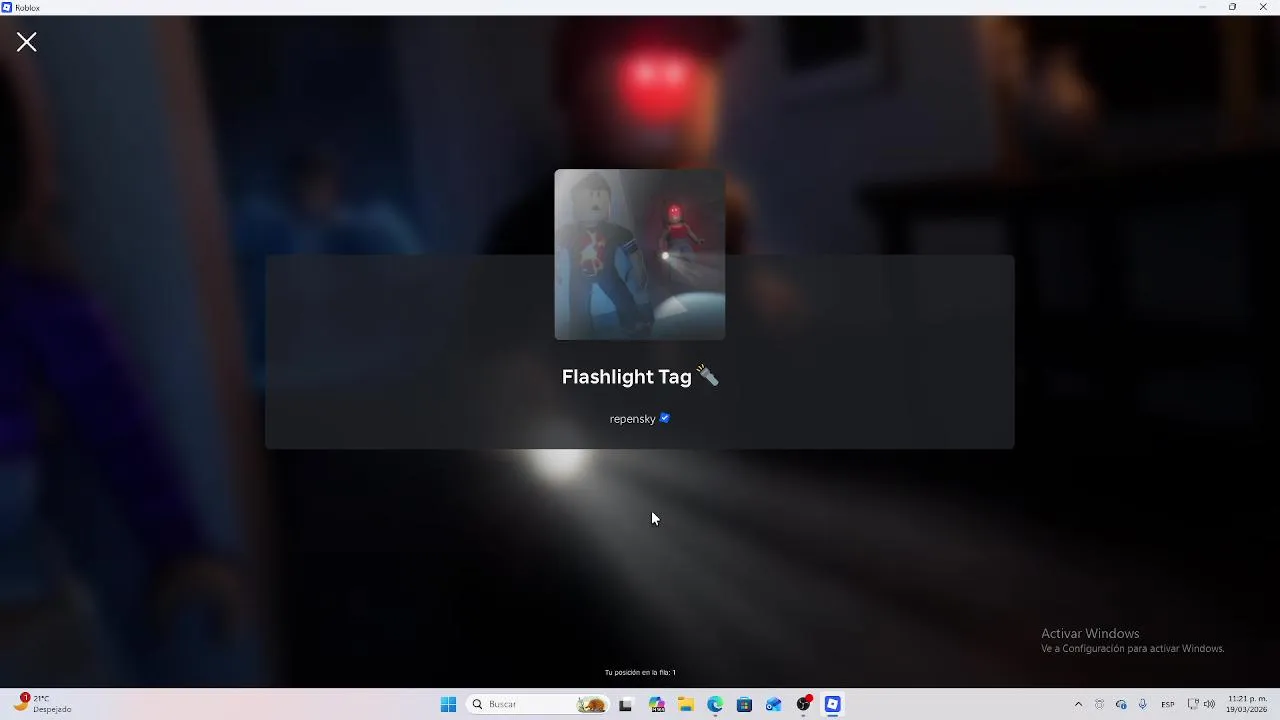The image size is (1280, 720).
Task: Click the Flashlight Tag title text
Action: [x=626, y=377]
